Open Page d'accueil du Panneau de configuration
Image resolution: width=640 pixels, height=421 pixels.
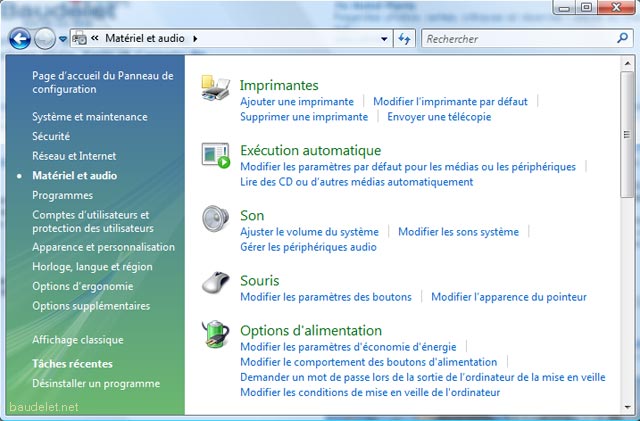[103, 82]
